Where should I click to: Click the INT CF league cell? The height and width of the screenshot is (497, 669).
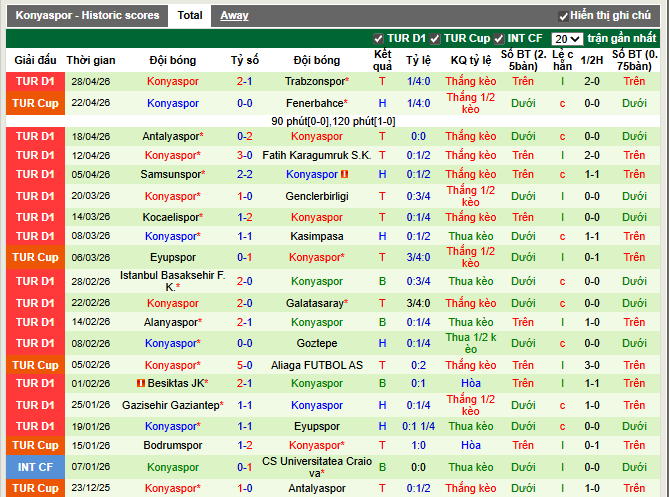pos(35,467)
